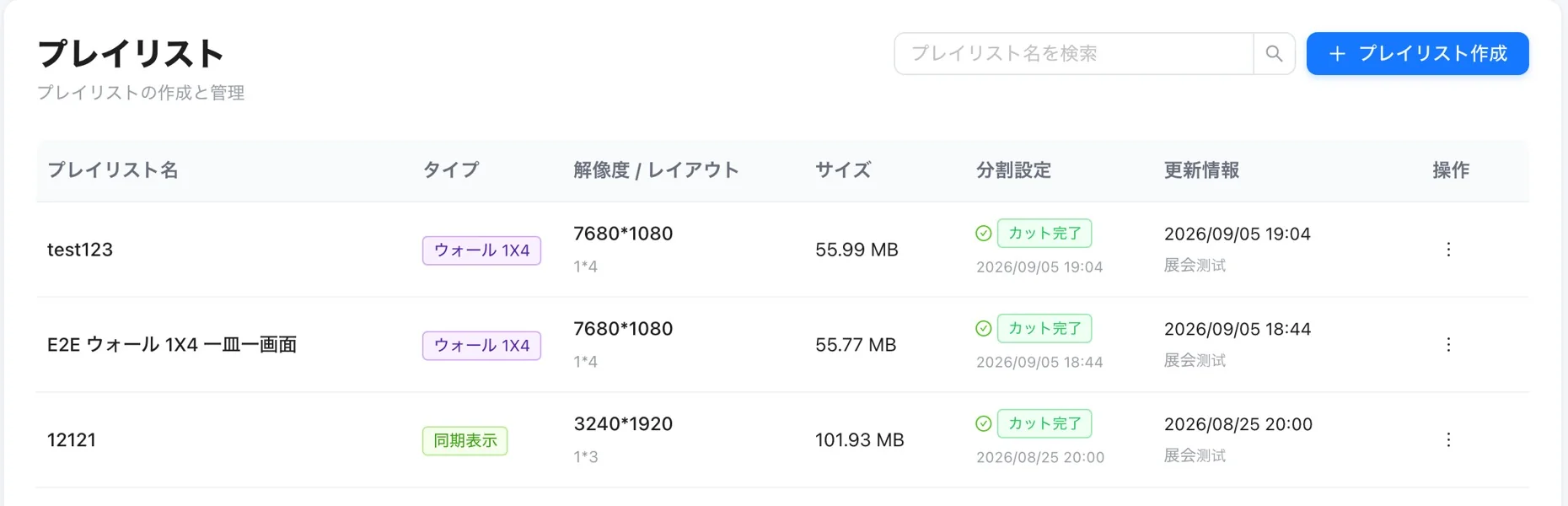1568x506 pixels.
Task: Click the カット完了 badge in E2E ウォール row
Action: coord(1044,329)
